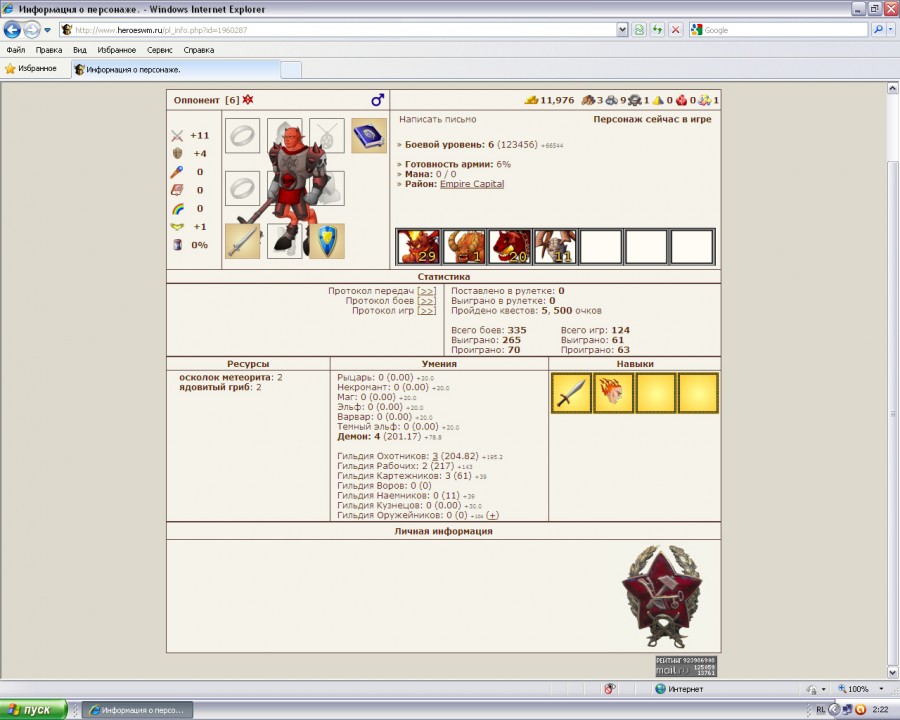Open a new blank browser tab
This screenshot has width=900, height=720.
(x=290, y=70)
